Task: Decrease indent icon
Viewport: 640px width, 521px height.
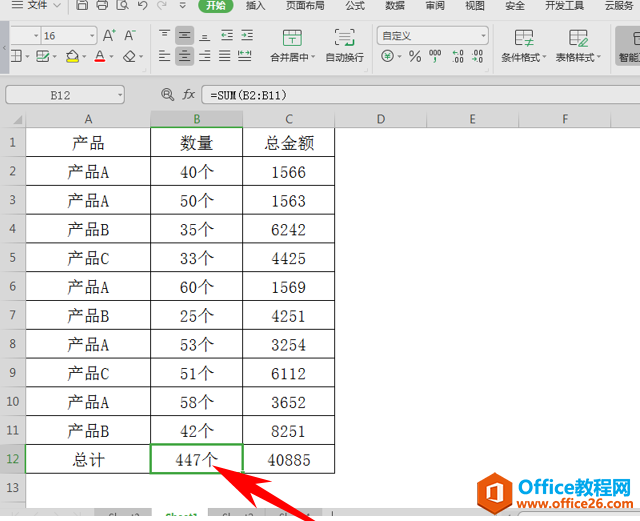Action: tap(227, 36)
